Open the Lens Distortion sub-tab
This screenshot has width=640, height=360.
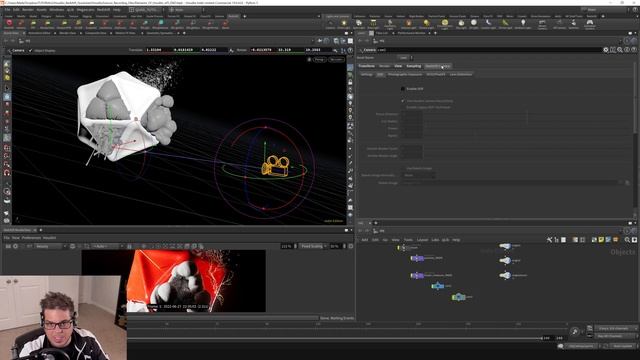(461, 74)
